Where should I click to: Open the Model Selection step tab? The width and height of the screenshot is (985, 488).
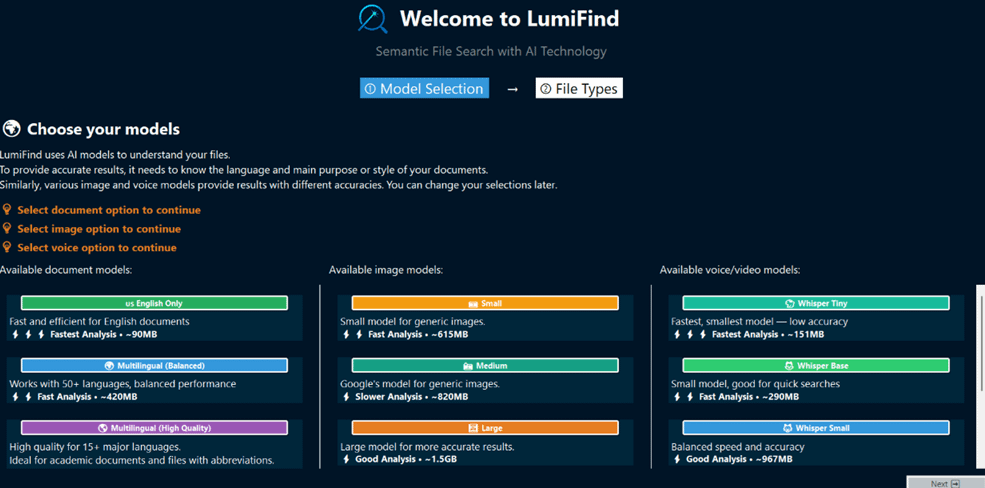(425, 89)
